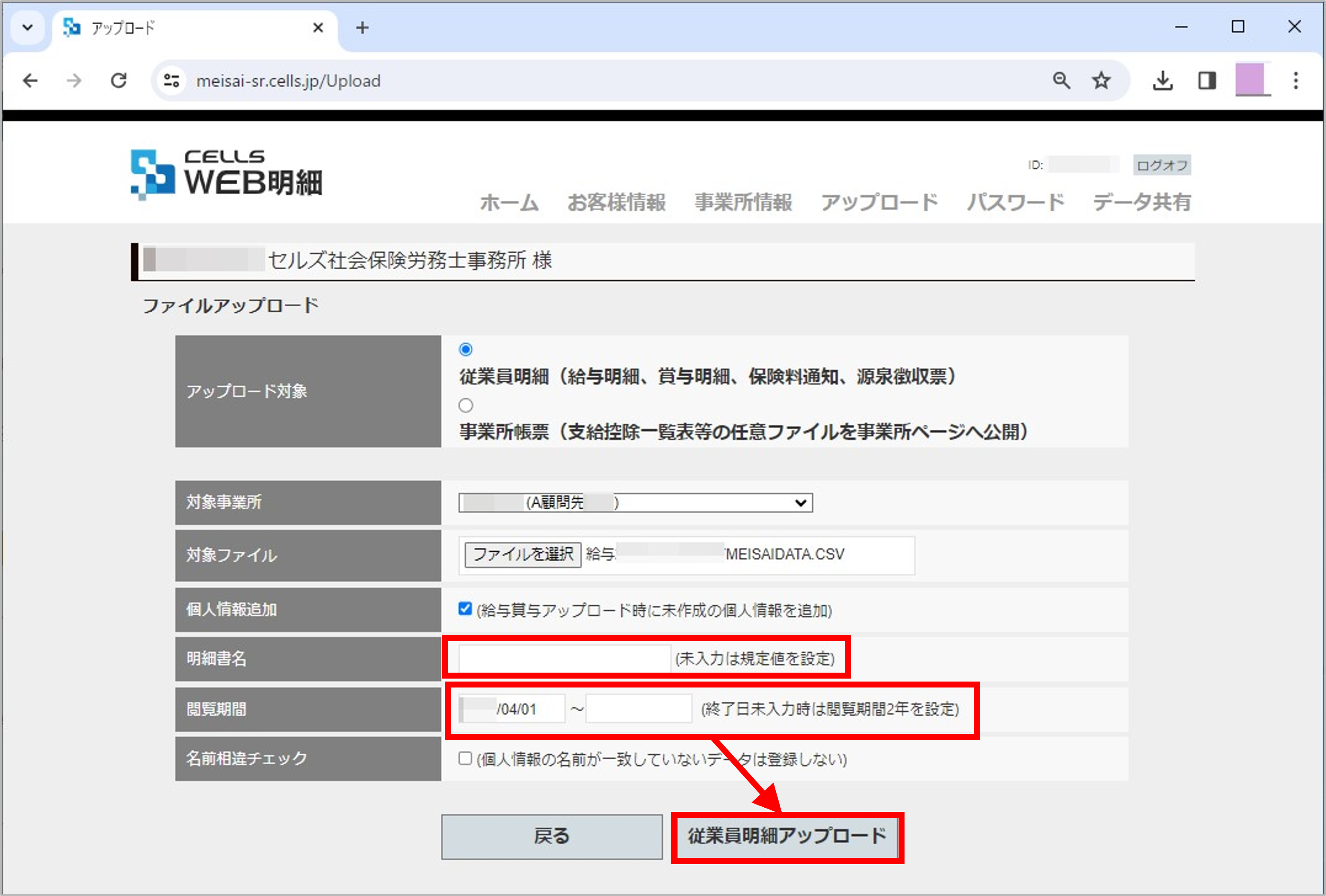Viewport: 1326px width, 896px height.
Task: Open the browser side panel icon
Action: [x=1206, y=80]
